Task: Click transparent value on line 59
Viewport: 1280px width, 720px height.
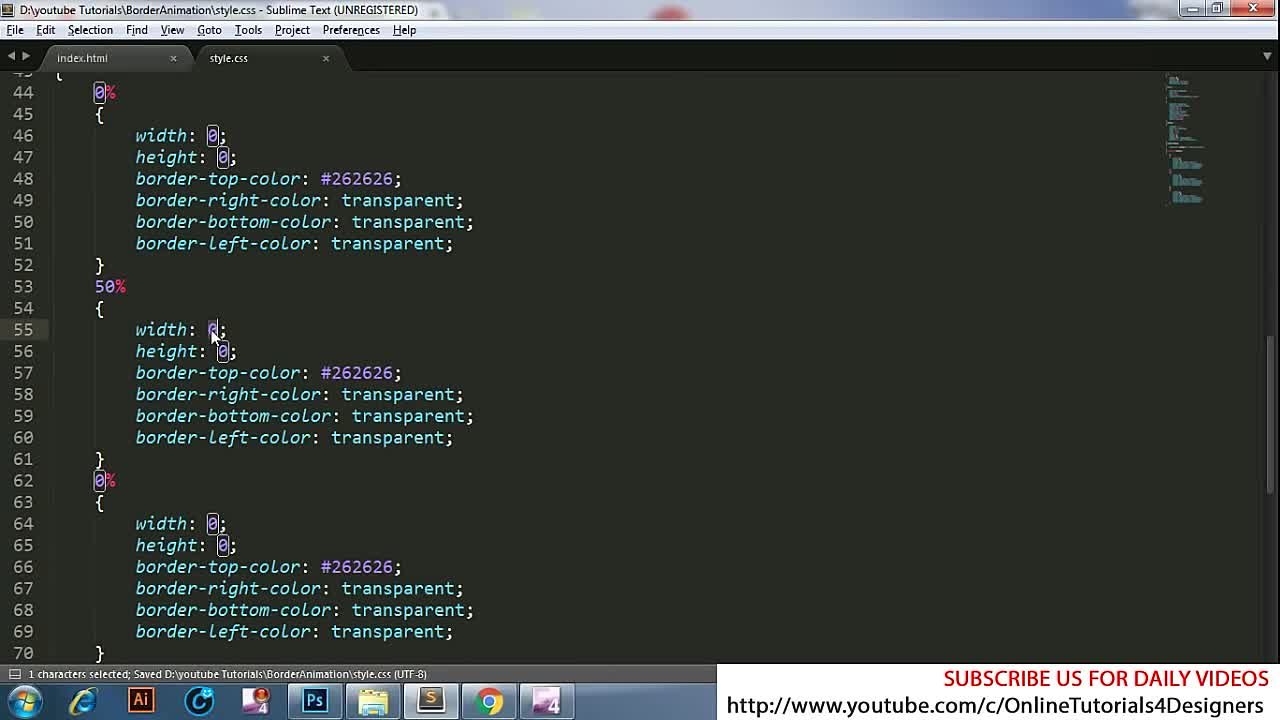Action: [x=408, y=416]
